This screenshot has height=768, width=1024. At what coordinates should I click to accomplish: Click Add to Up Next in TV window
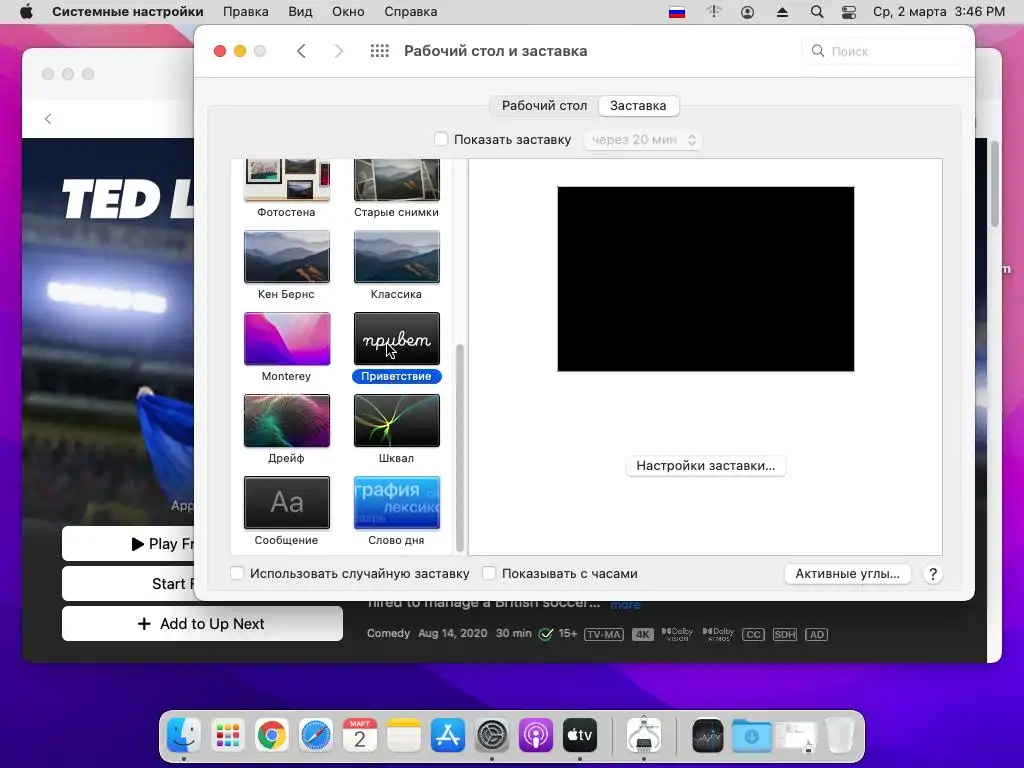[202, 624]
